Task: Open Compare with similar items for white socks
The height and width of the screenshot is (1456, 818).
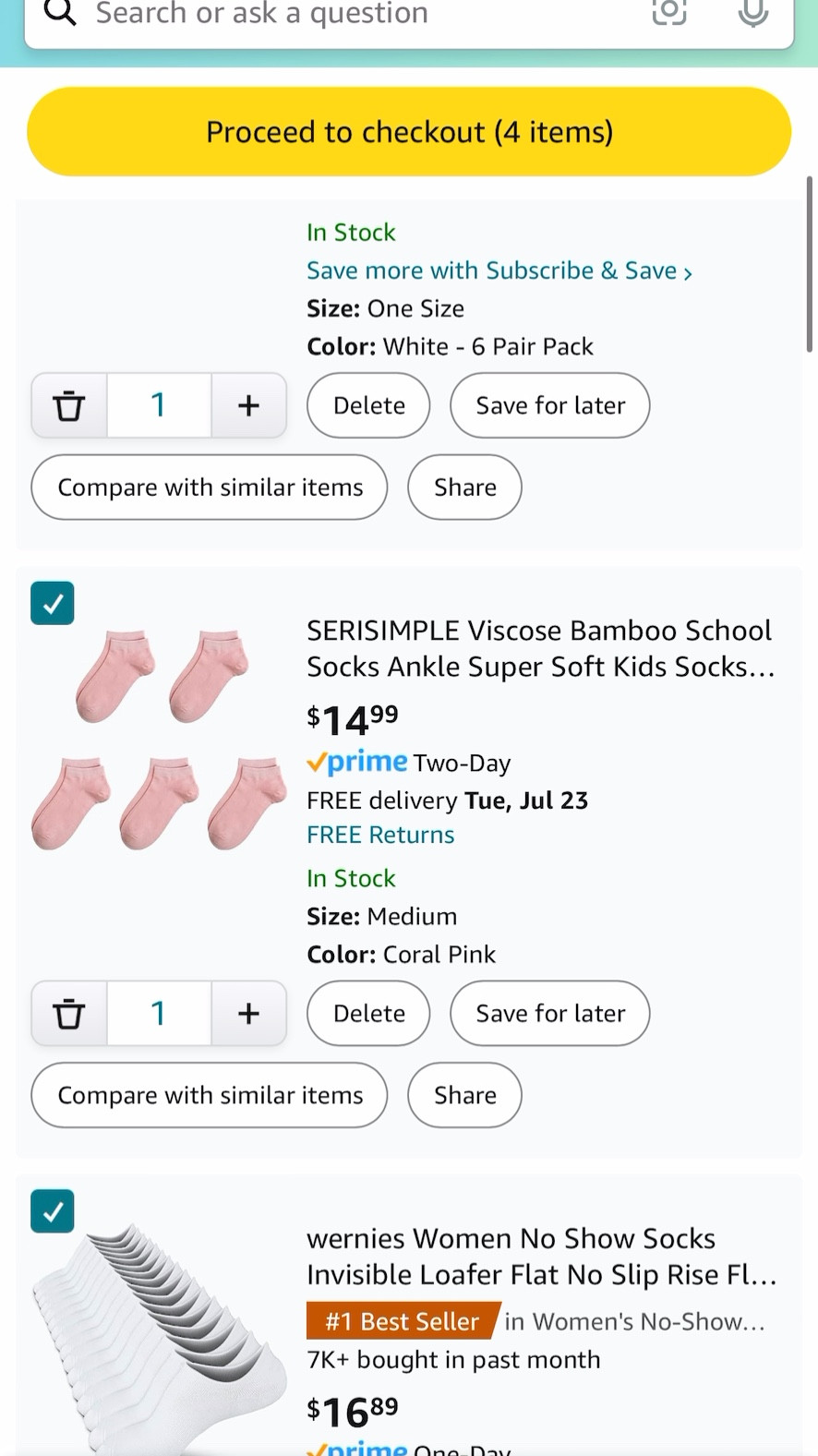Action: point(209,487)
